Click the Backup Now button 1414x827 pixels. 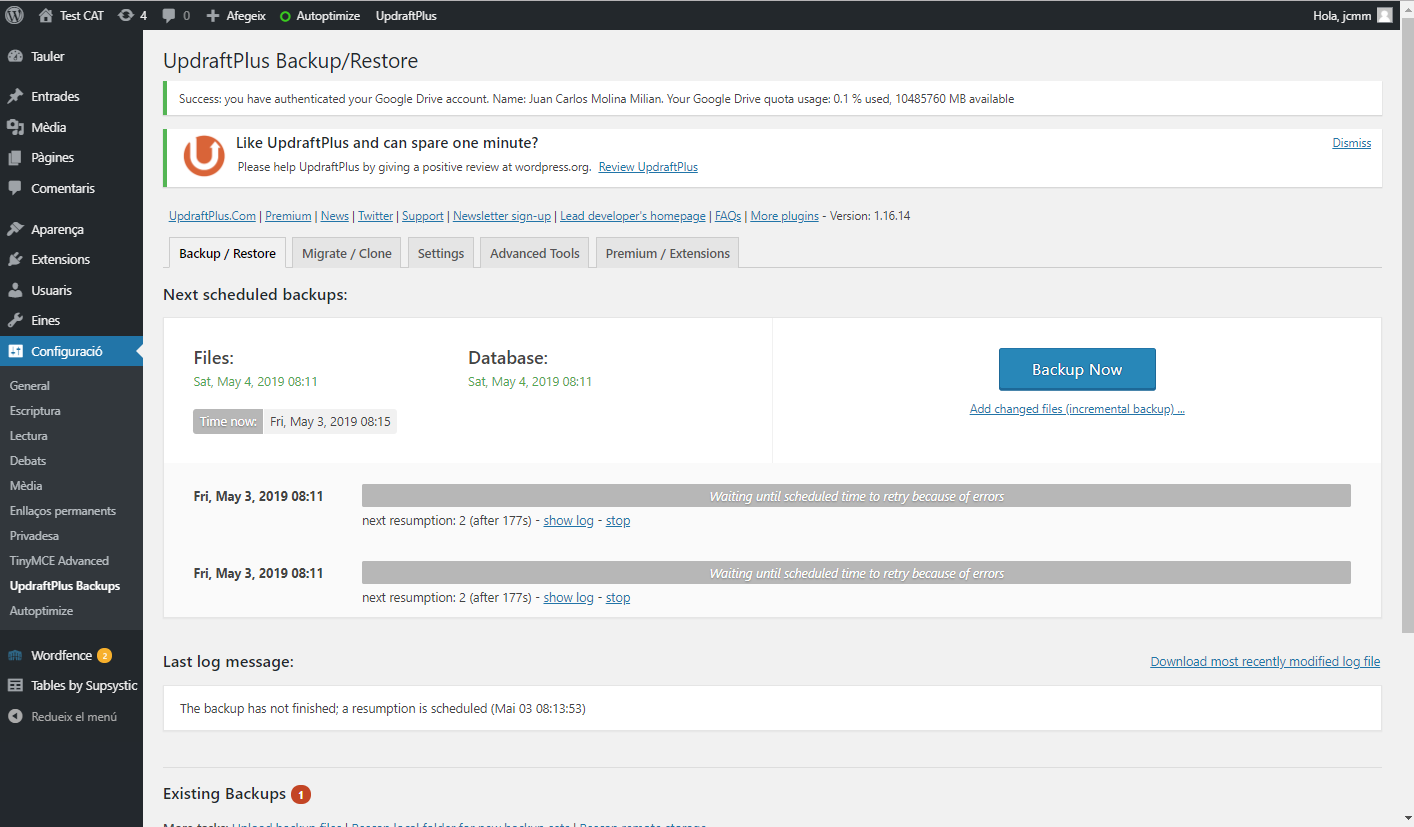(x=1077, y=369)
